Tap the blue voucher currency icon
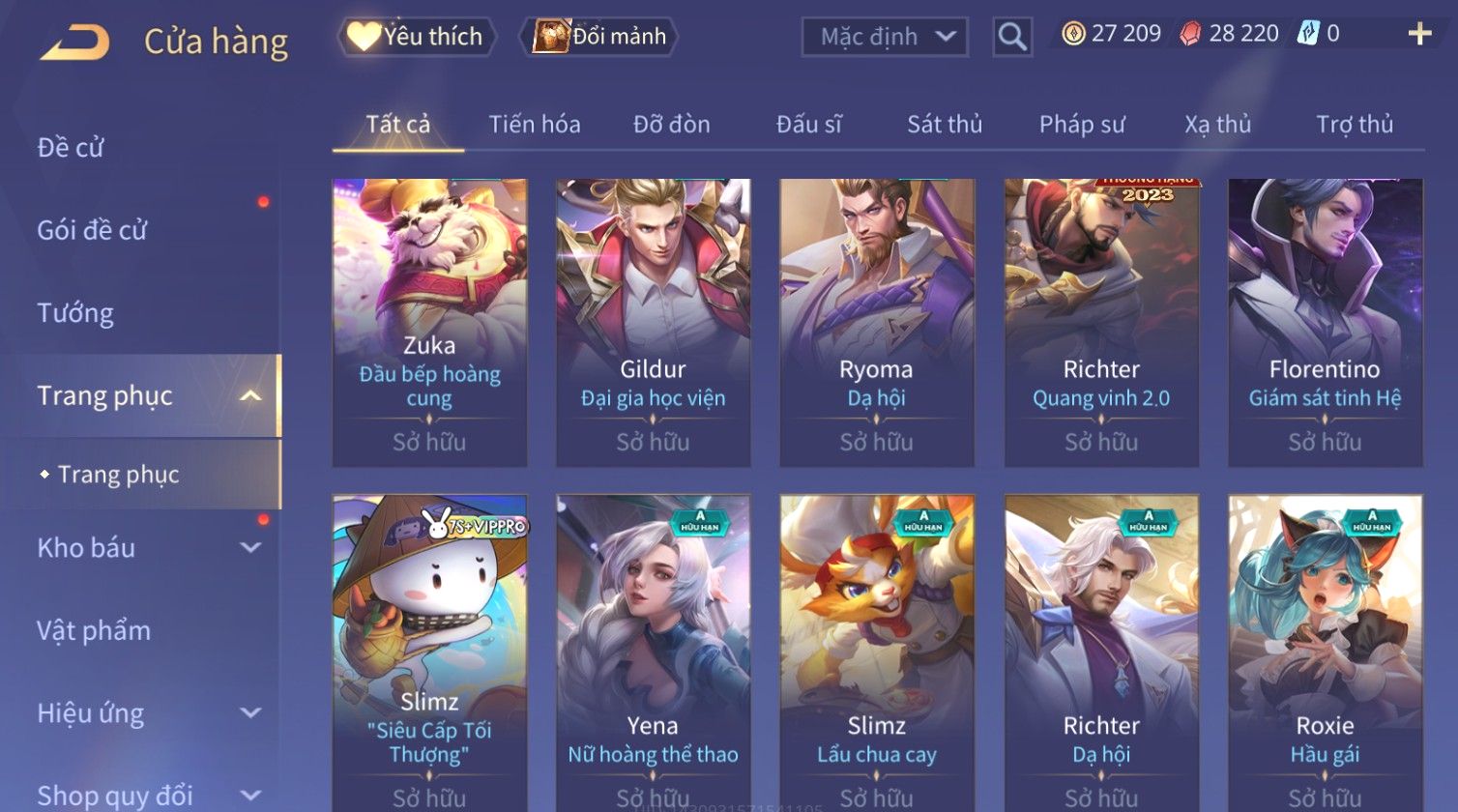This screenshot has height=812, width=1458. [x=1308, y=34]
